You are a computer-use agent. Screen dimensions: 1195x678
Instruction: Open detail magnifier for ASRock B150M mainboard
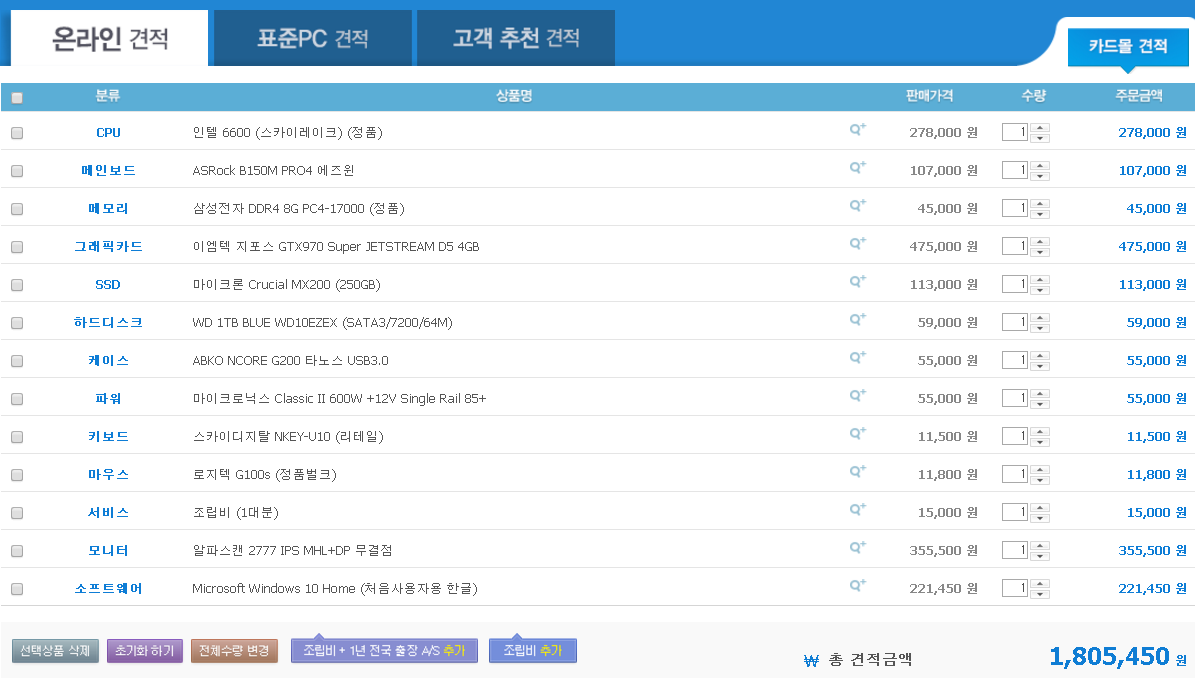857,168
